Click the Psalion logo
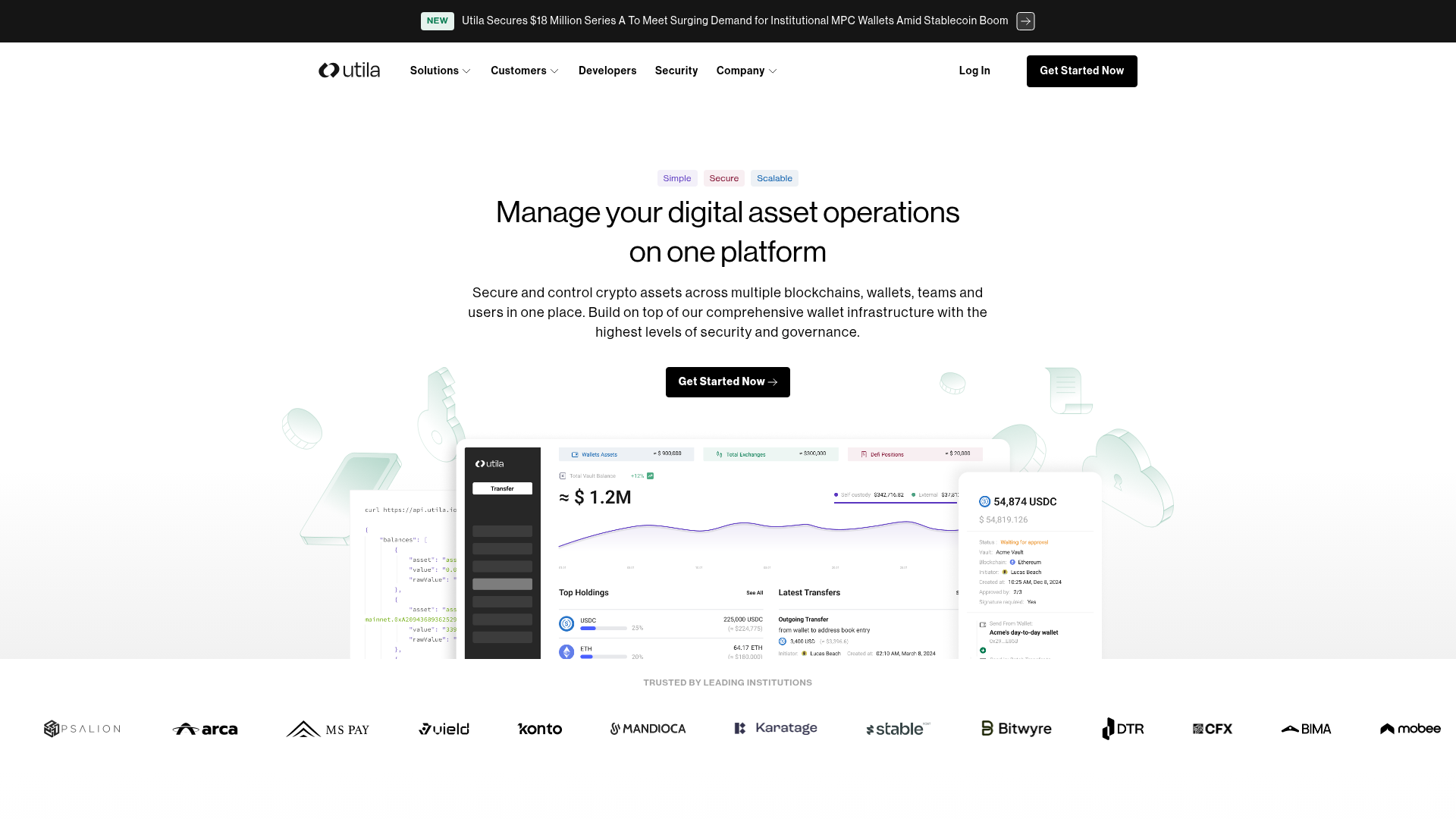Screen dimensions: 1456x819 [x=82, y=729]
